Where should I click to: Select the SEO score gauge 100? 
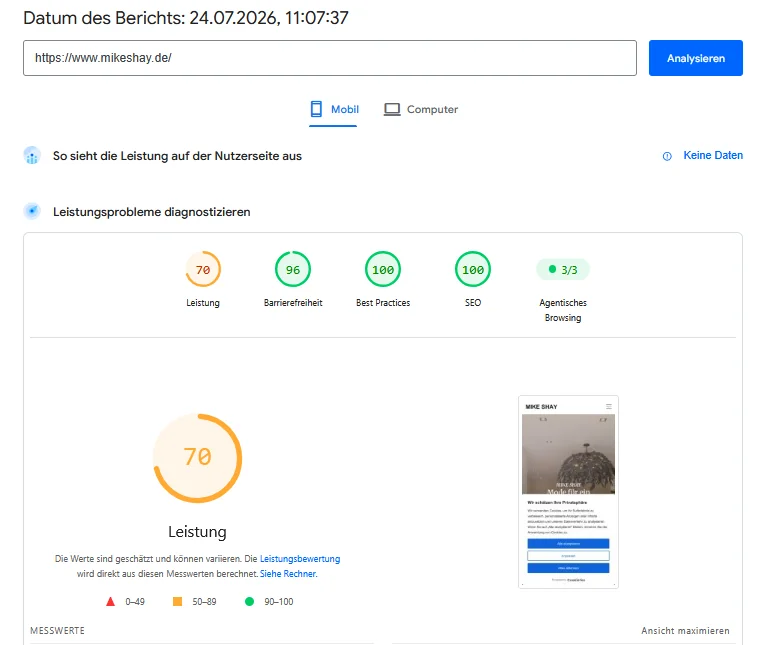tap(473, 269)
